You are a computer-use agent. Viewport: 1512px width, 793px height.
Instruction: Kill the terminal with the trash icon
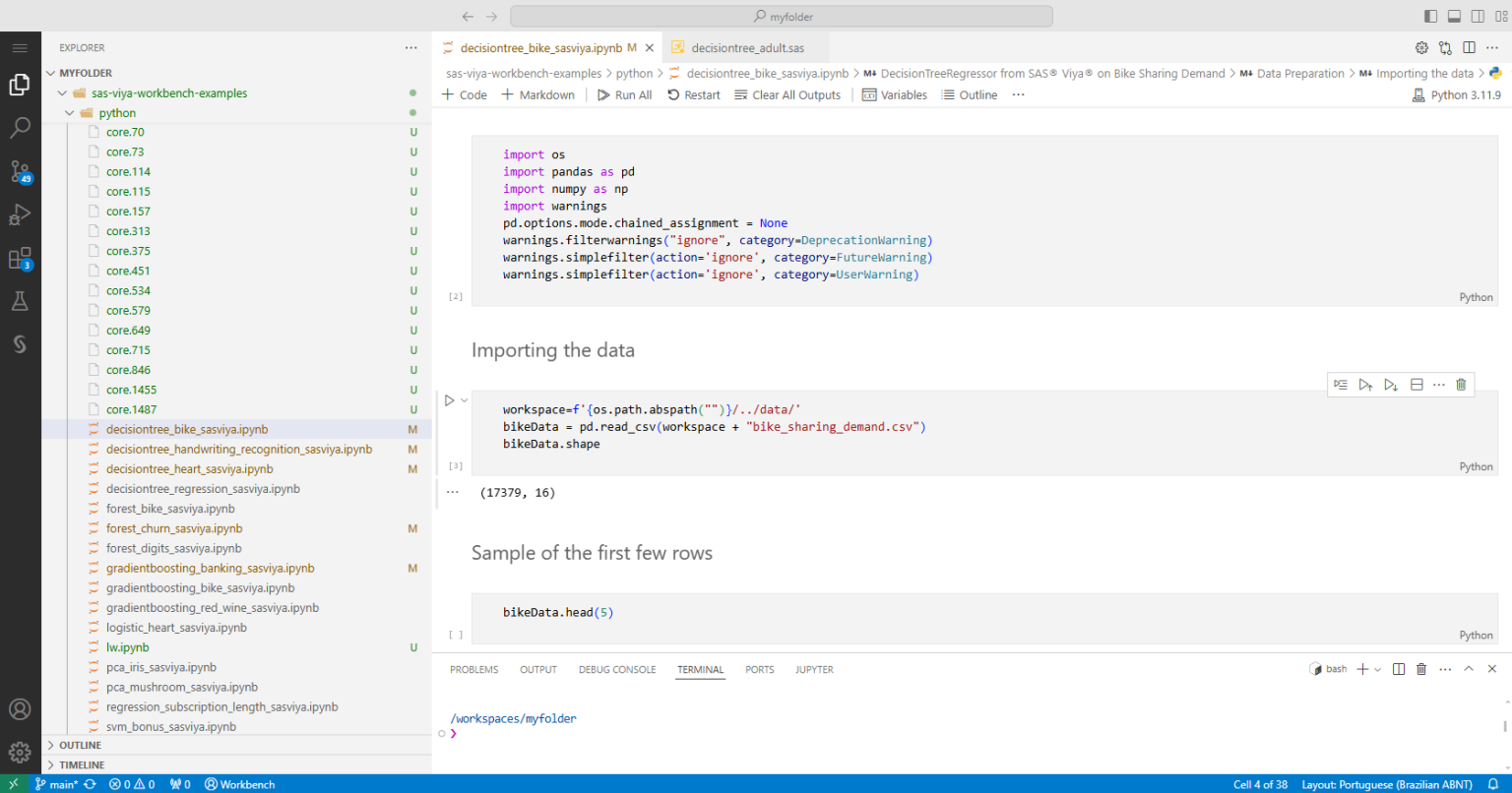tap(1420, 669)
